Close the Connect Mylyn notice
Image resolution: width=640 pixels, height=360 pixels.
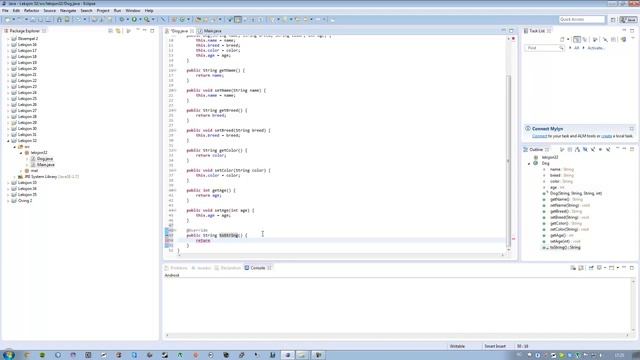pos(631,129)
